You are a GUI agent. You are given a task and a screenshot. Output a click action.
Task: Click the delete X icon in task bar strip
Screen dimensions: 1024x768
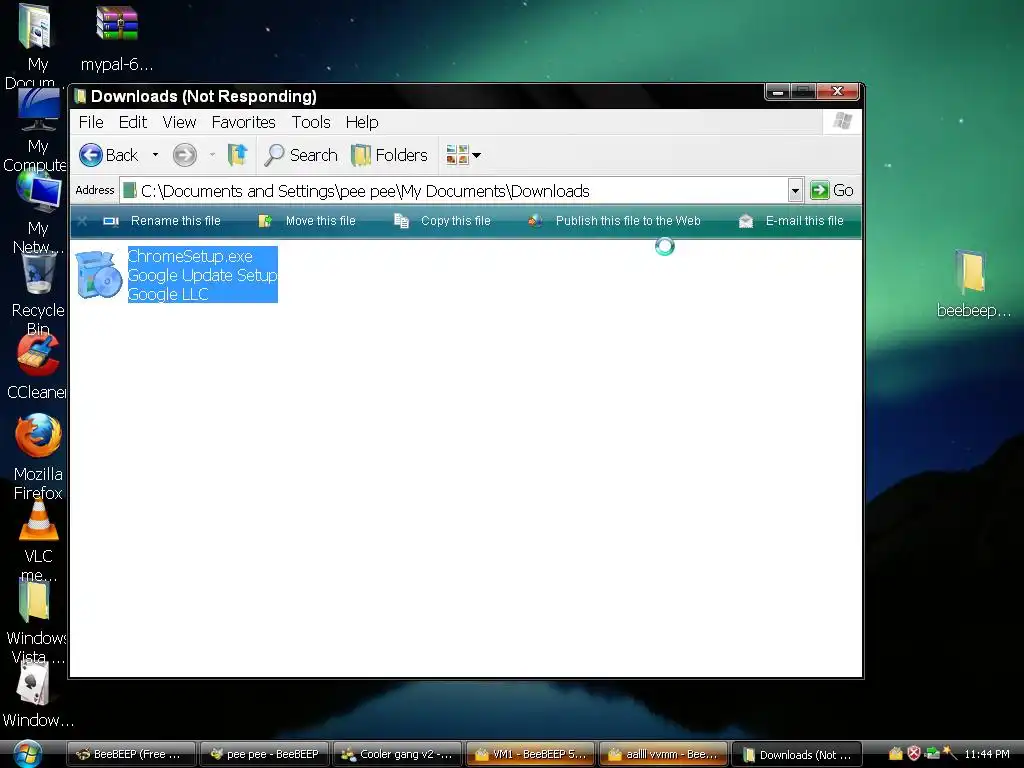tap(82, 221)
